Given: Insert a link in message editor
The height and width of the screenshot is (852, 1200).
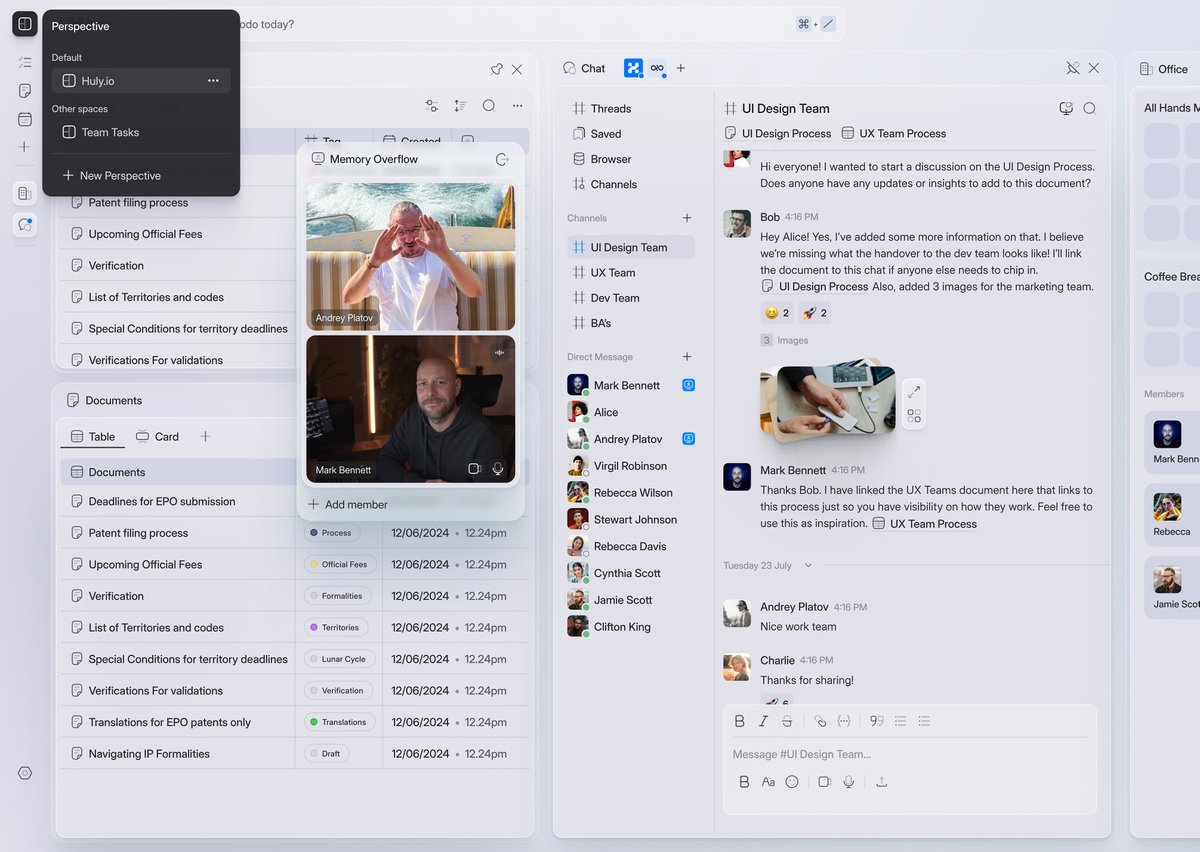Looking at the screenshot, I should click(820, 721).
